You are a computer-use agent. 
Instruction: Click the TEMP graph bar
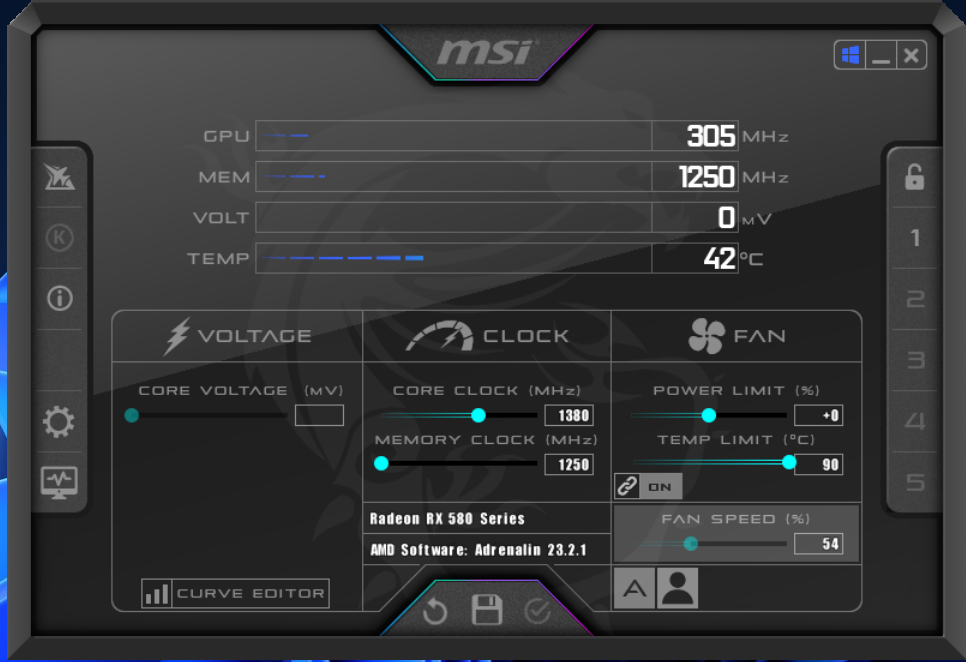coord(453,258)
